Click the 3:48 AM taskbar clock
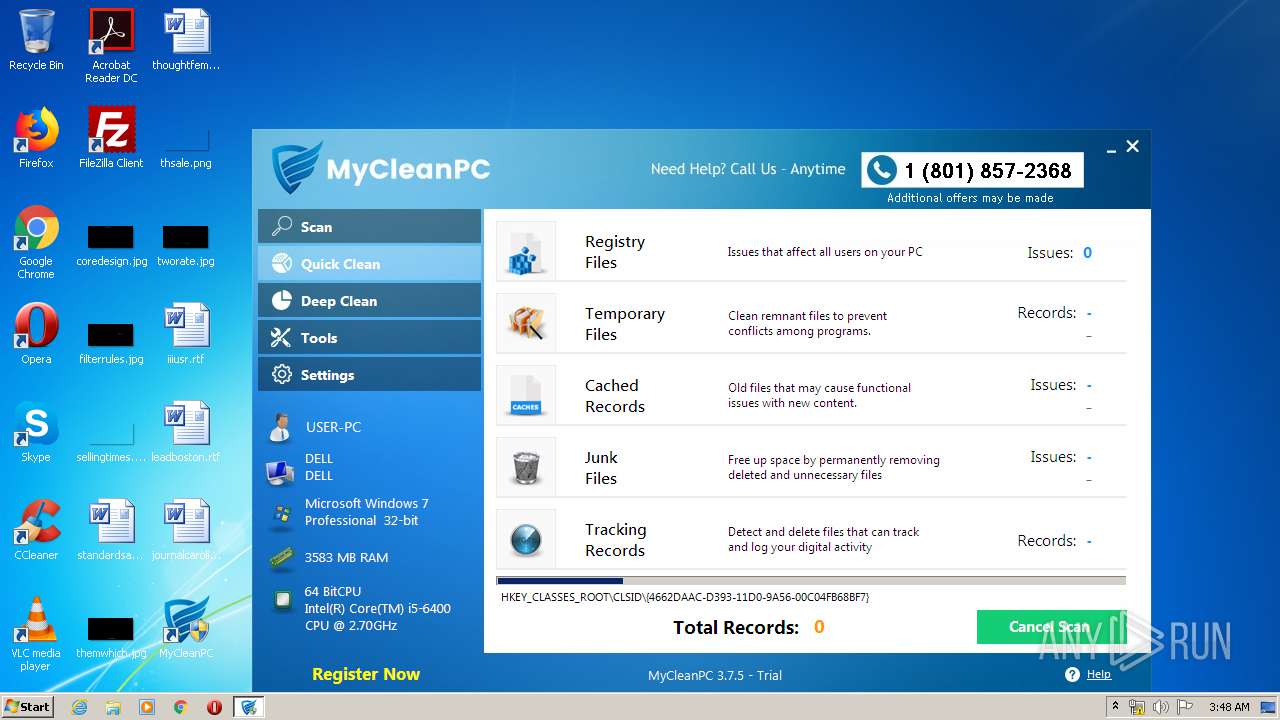This screenshot has height=720, width=1280. [1229, 707]
